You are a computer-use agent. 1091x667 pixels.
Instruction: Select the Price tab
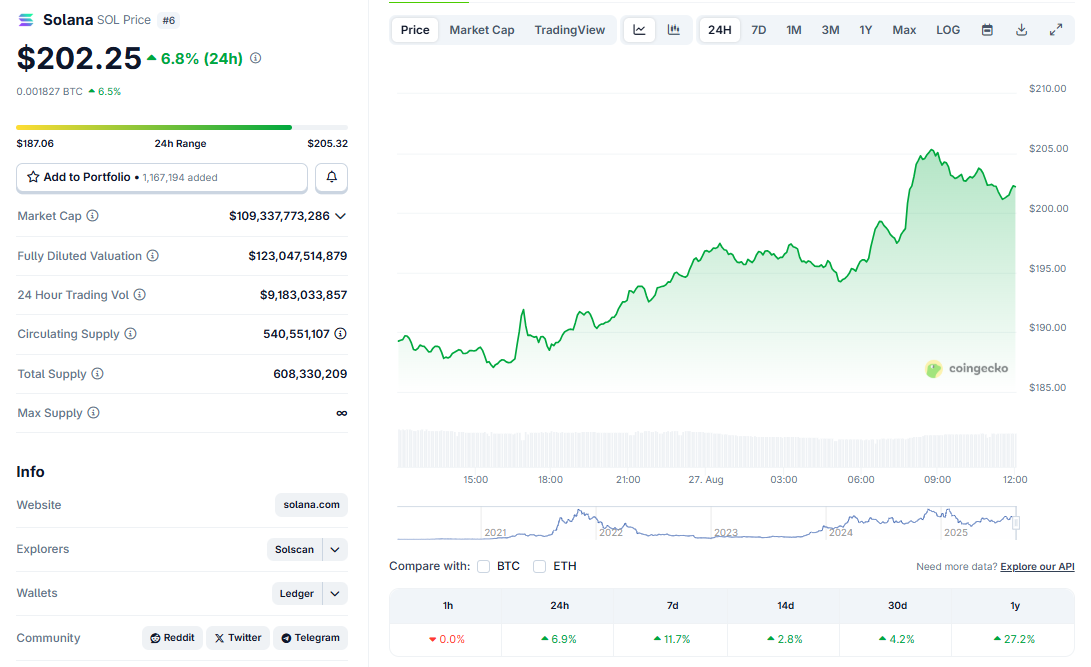coord(415,30)
